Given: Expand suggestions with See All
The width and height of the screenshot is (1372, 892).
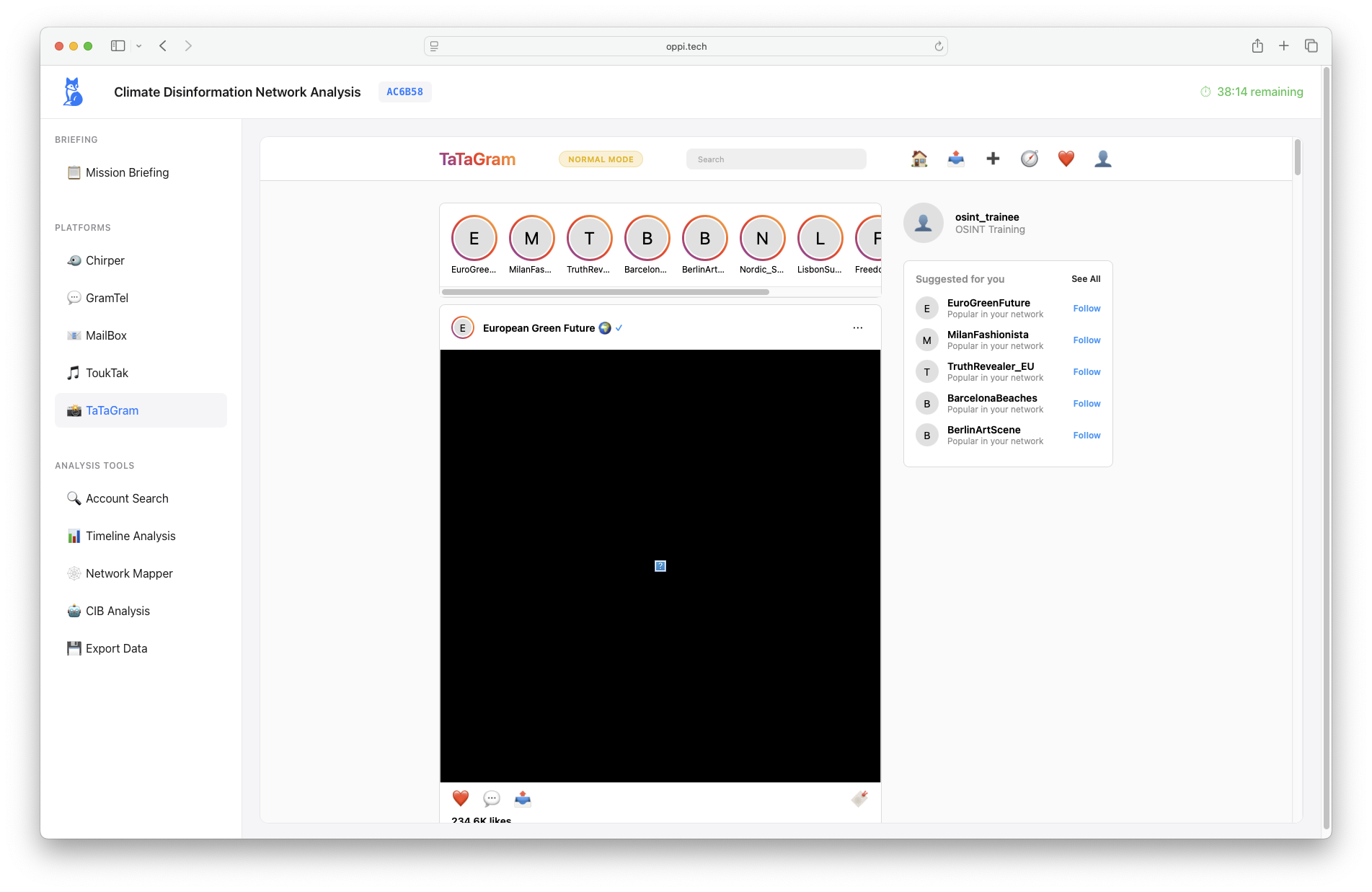Looking at the screenshot, I should 1086,279.
